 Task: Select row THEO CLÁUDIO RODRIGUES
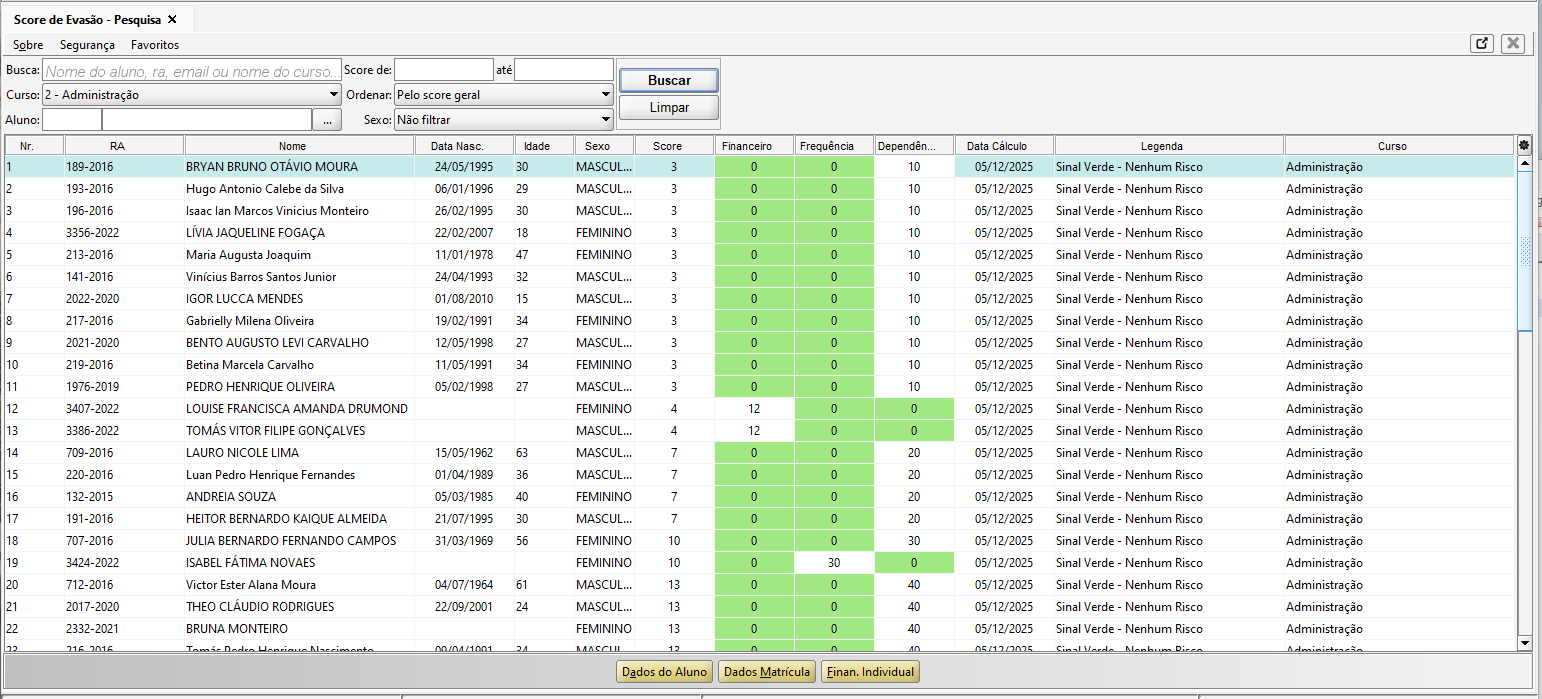tap(760, 607)
